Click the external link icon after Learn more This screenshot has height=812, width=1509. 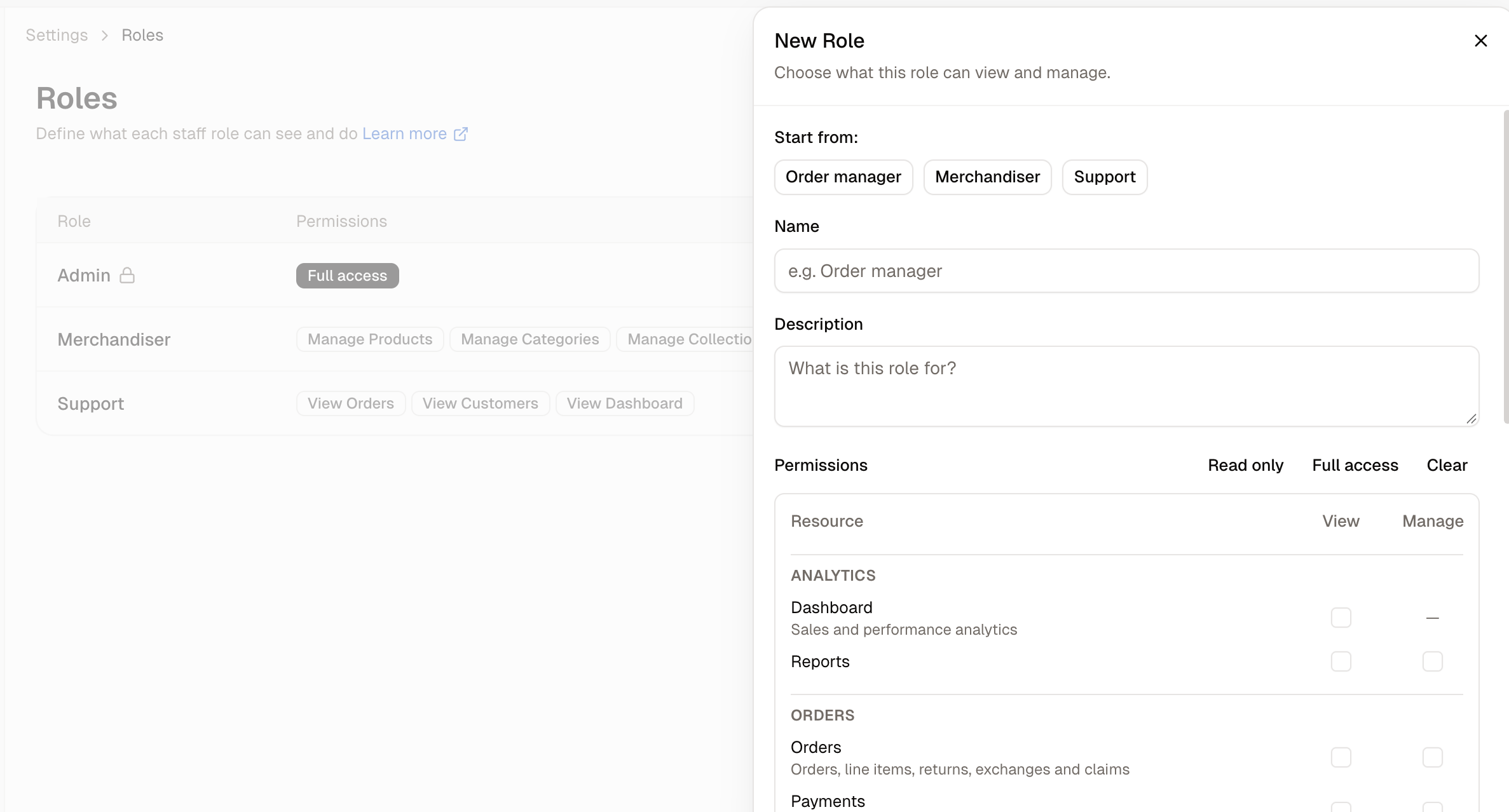[461, 134]
